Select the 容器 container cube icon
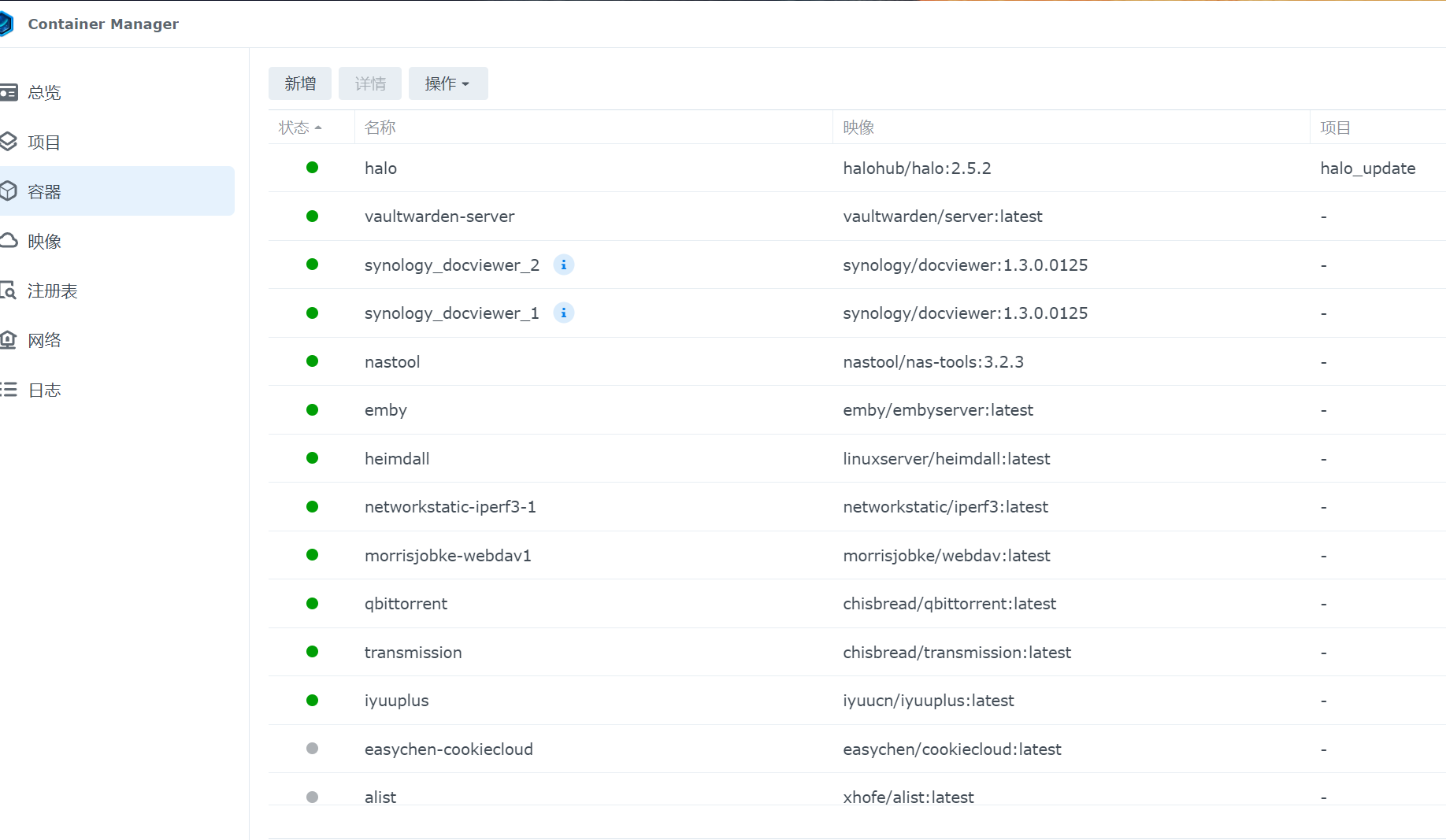1446x840 pixels. 9,191
